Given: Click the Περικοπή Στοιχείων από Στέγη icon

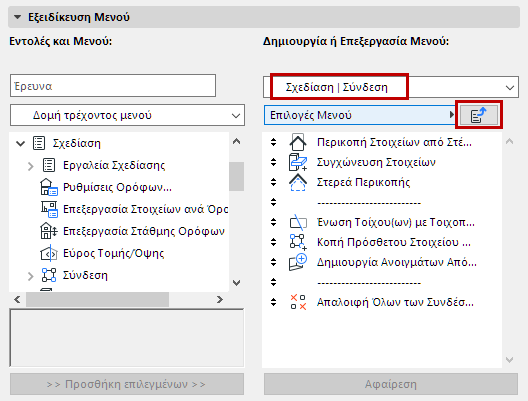Looking at the screenshot, I should pyautogui.click(x=298, y=142).
